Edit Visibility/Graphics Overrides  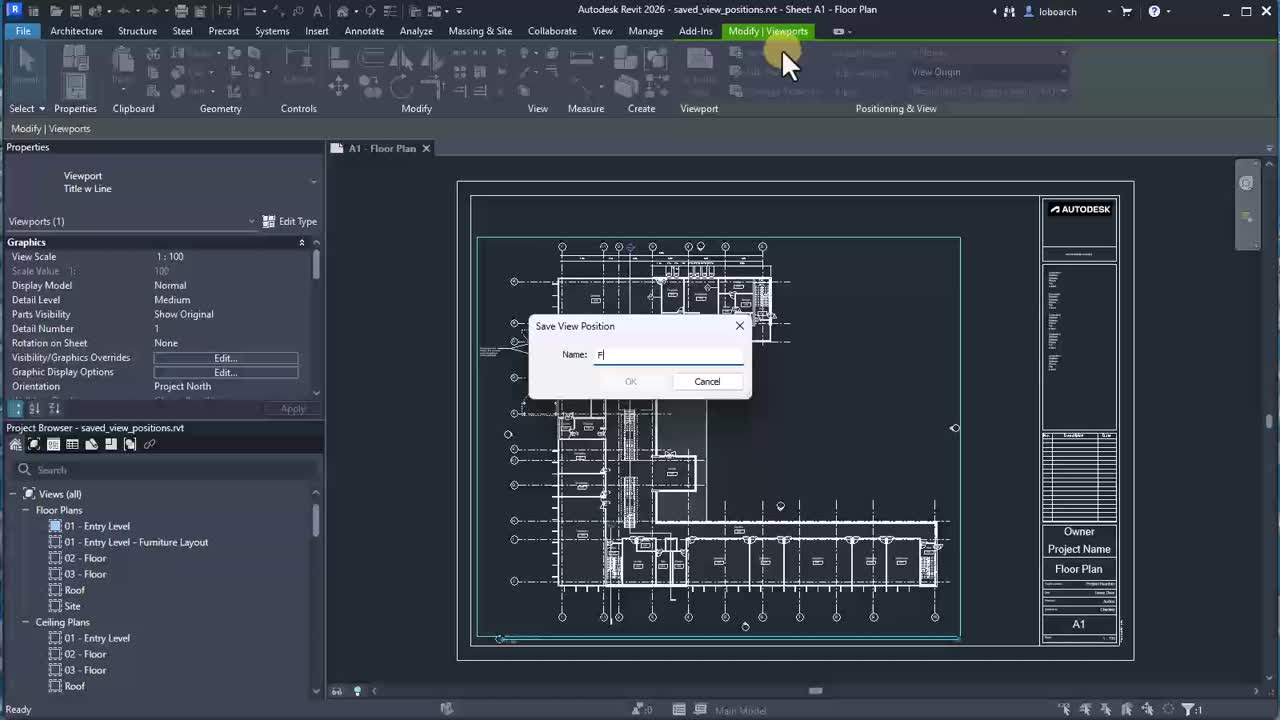225,357
